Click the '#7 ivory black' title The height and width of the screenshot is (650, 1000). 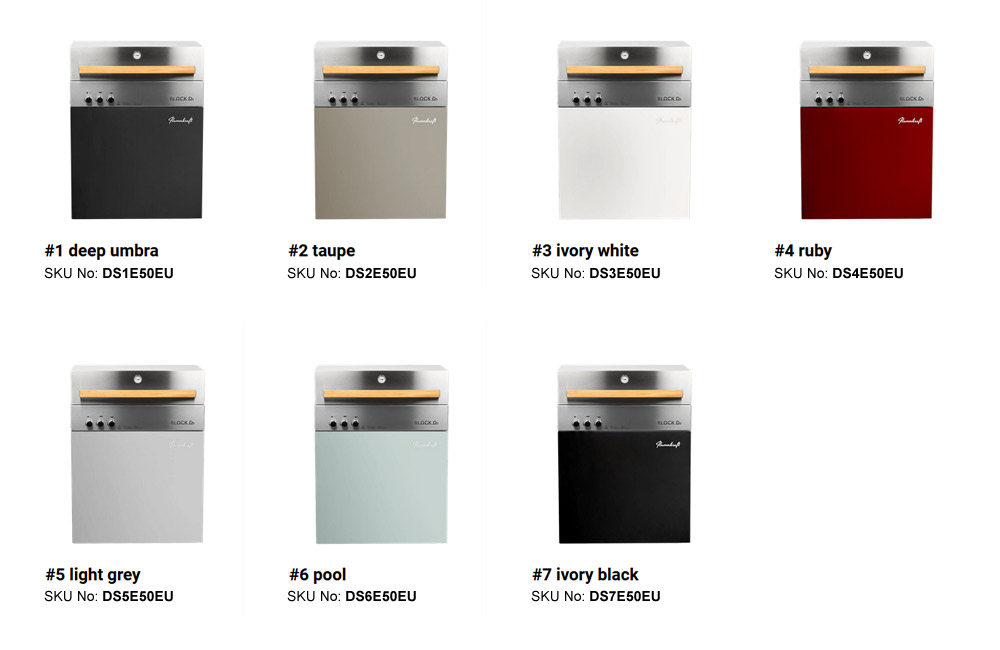pos(585,575)
